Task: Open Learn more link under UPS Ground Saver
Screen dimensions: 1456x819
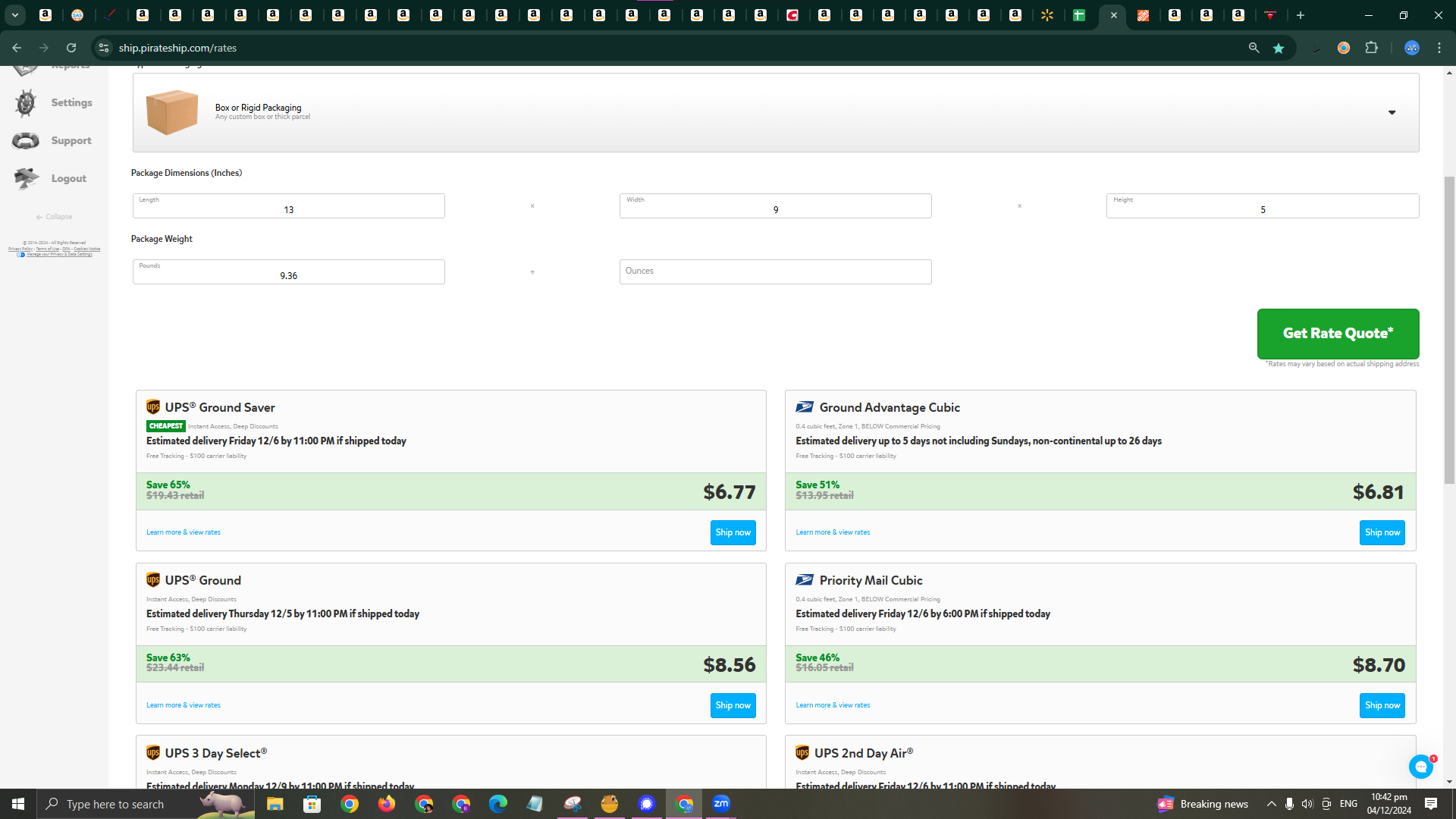Action: tap(184, 532)
